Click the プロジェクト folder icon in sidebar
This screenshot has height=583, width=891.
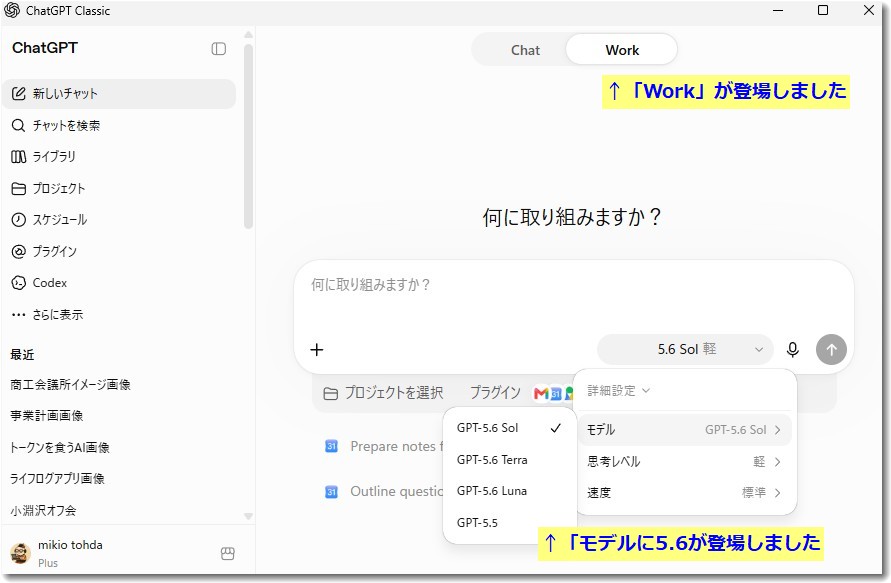(x=19, y=189)
